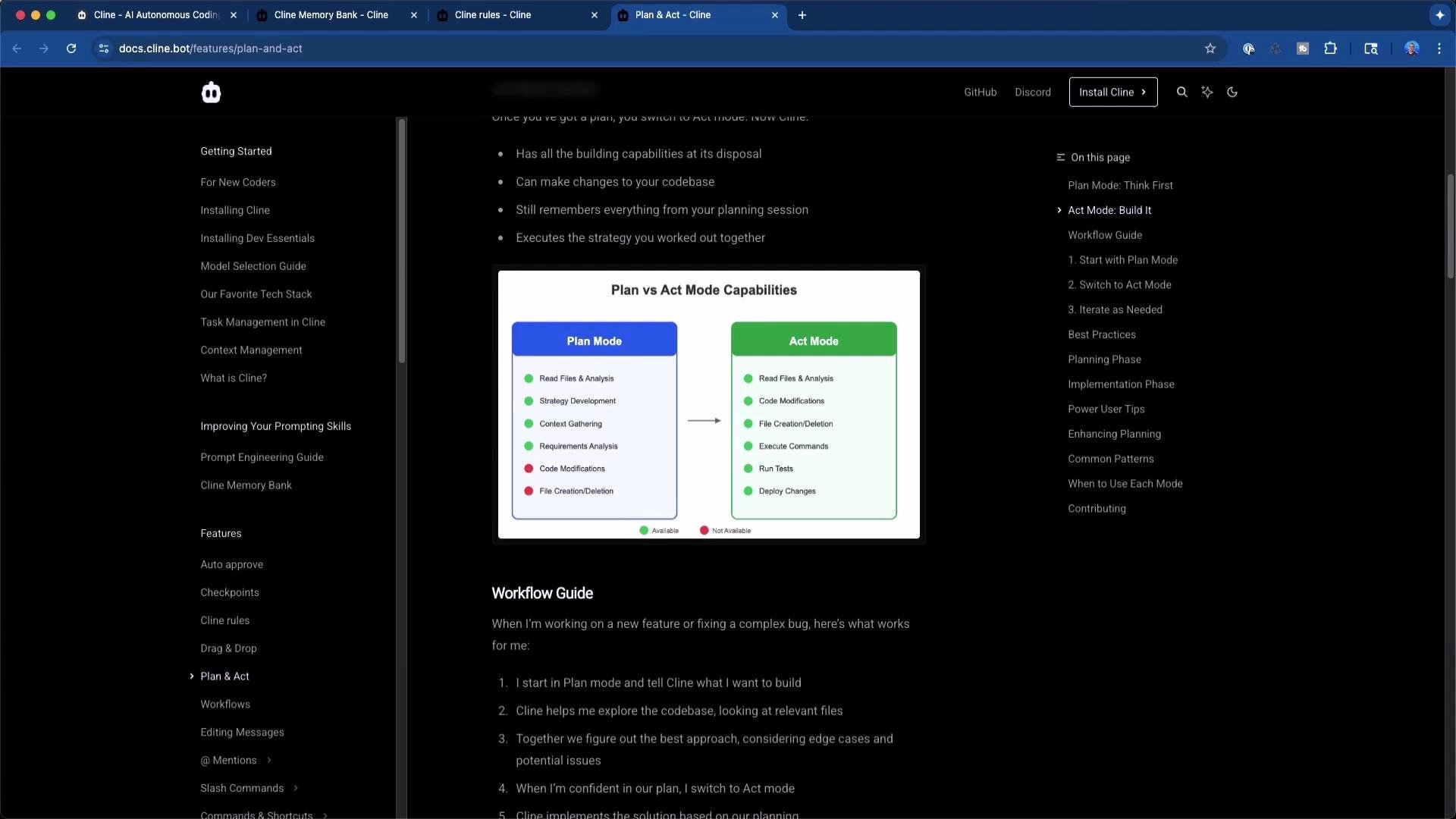The image size is (1456, 819).
Task: Expand the @ Mentions sidebar section
Action: pos(269,761)
